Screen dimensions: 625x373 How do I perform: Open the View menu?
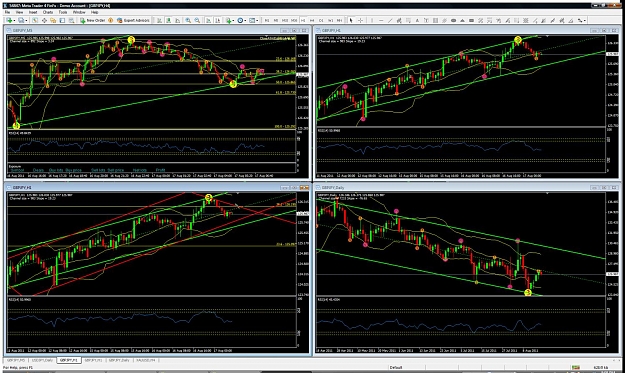coord(19,12)
